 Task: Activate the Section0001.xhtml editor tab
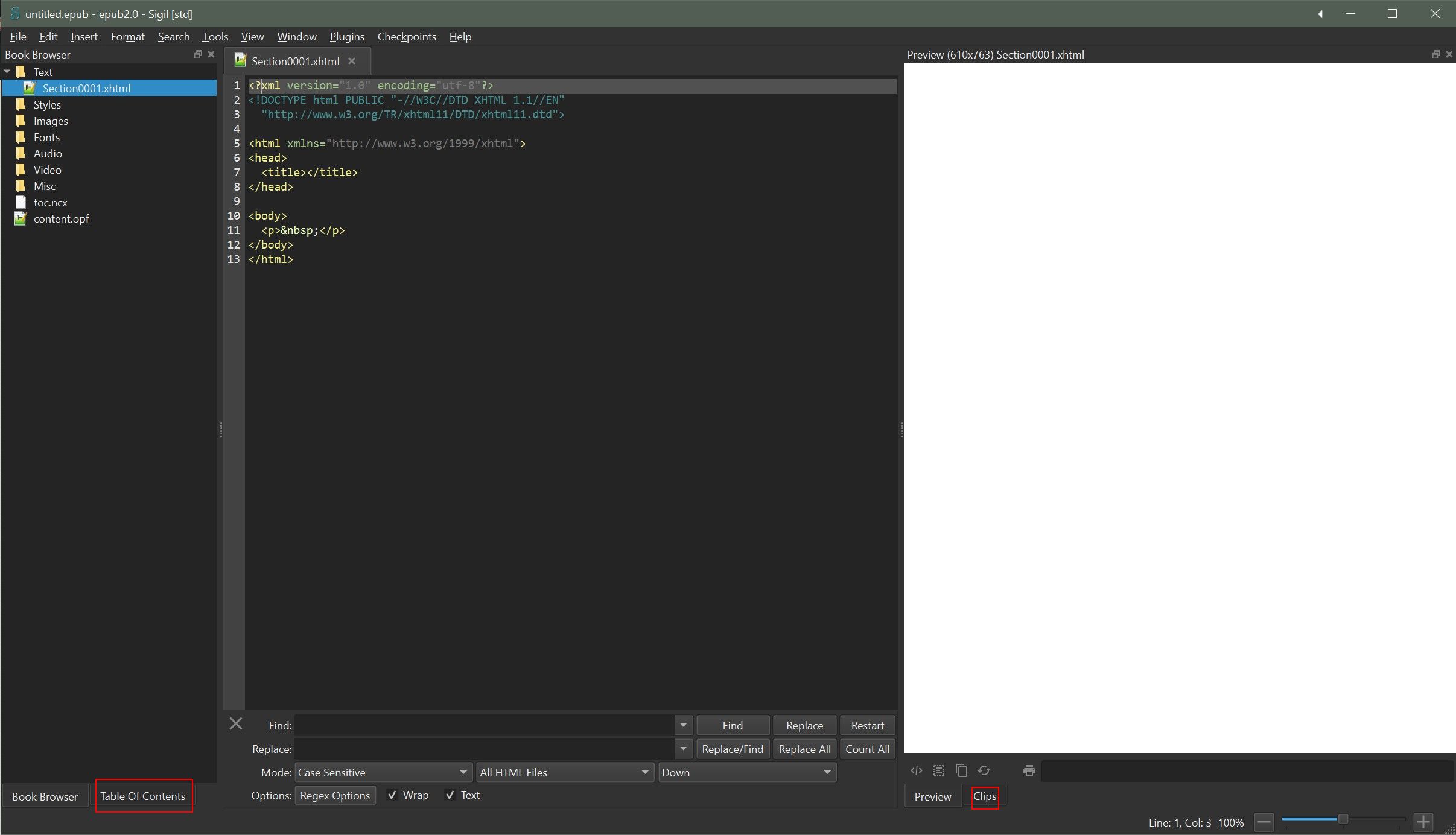tap(295, 61)
